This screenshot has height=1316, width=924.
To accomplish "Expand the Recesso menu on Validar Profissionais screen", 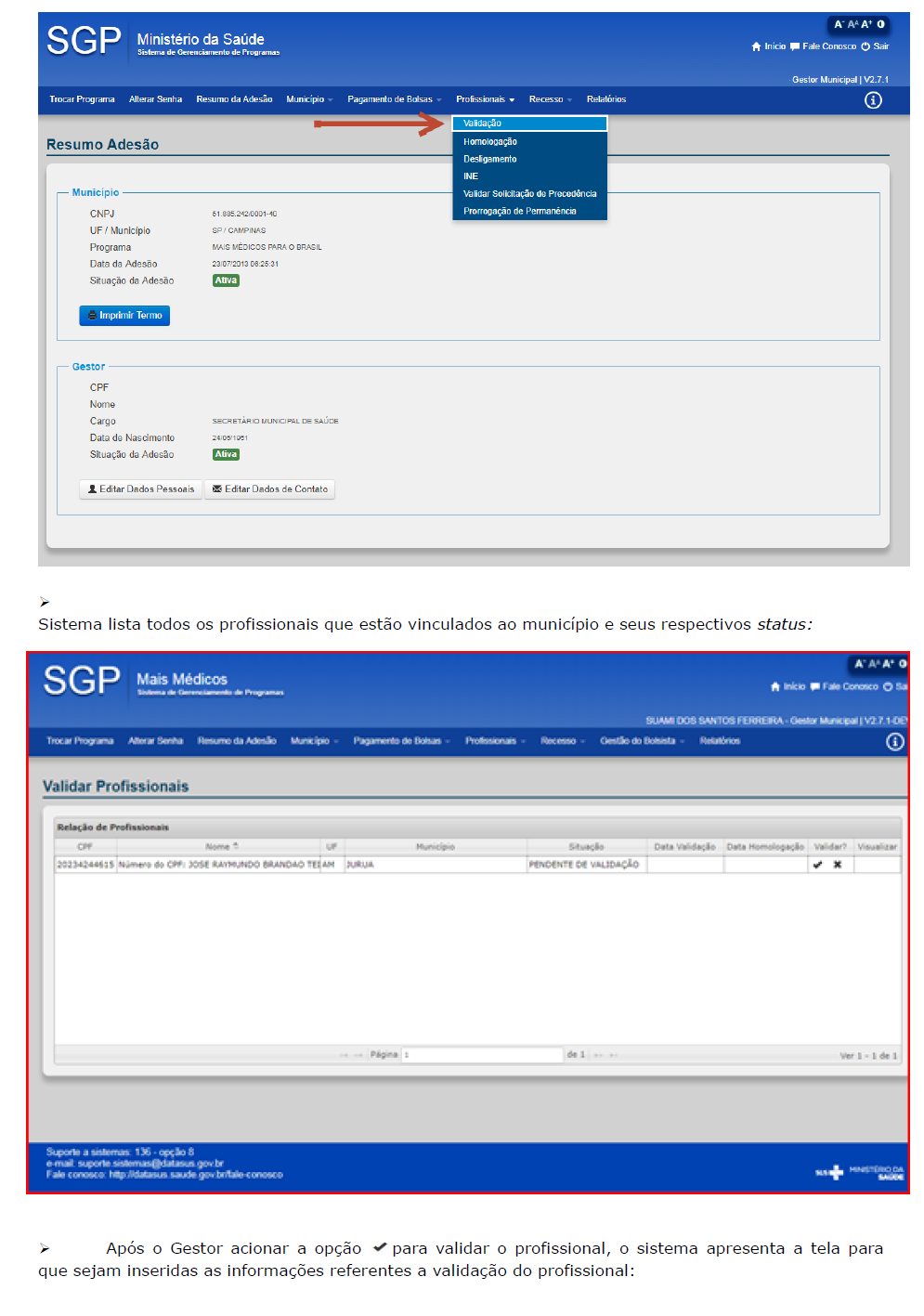I will (563, 741).
